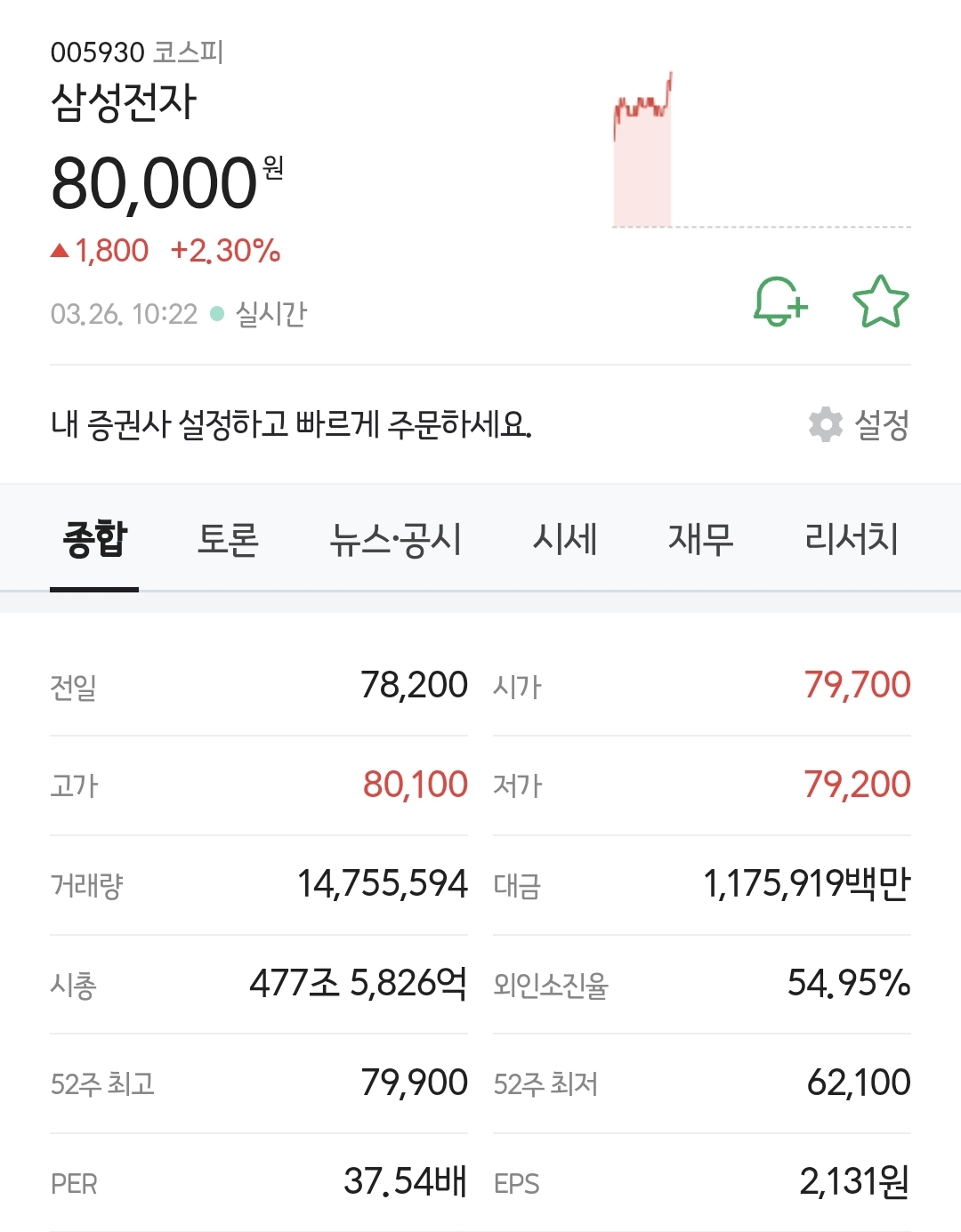Select the 시세 tab
The image size is (961, 1232).
(564, 539)
